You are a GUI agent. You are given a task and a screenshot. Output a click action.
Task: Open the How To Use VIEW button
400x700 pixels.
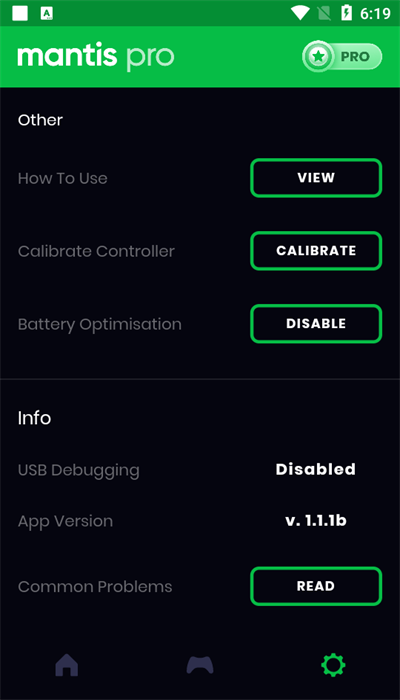point(316,178)
